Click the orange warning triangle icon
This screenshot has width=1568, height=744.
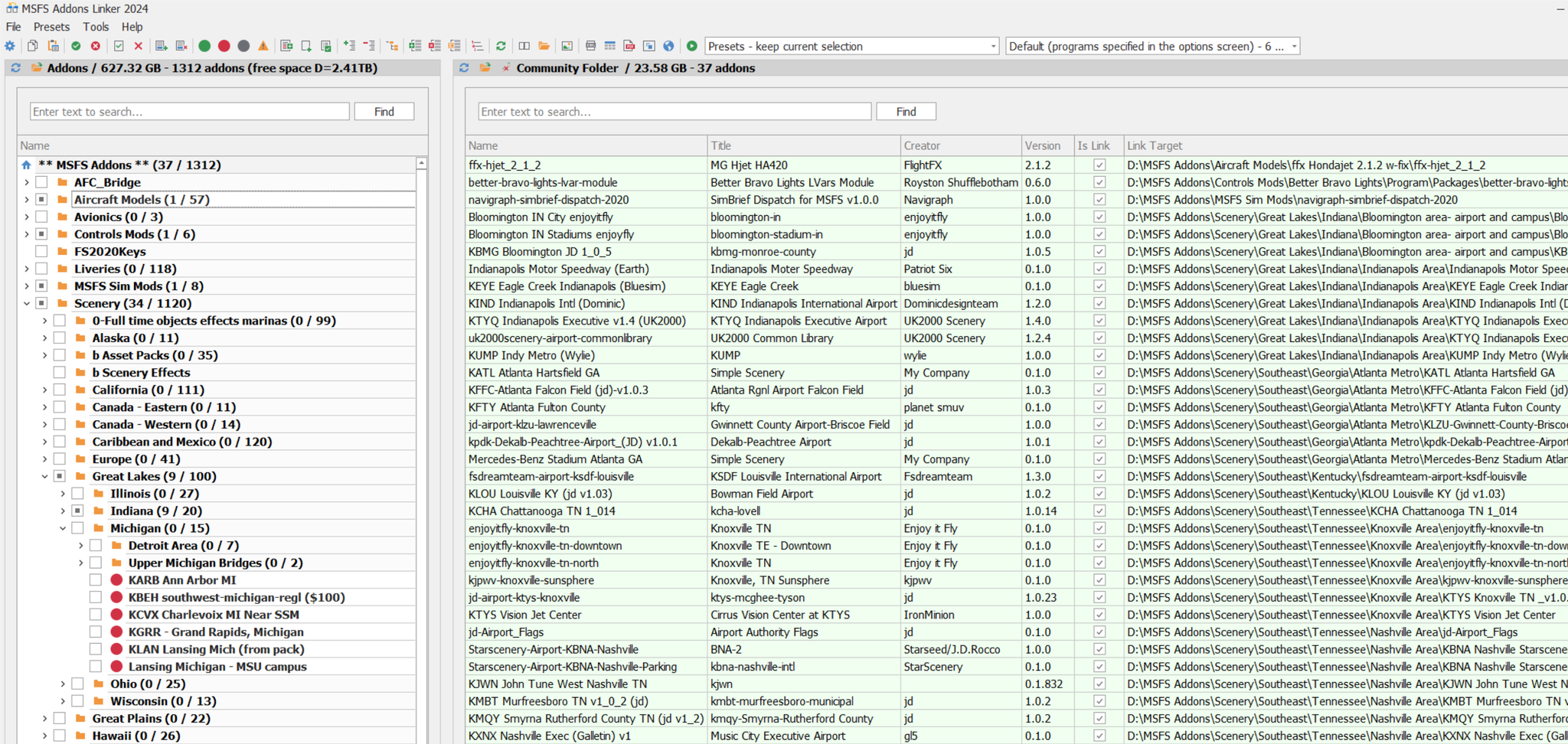click(x=263, y=46)
